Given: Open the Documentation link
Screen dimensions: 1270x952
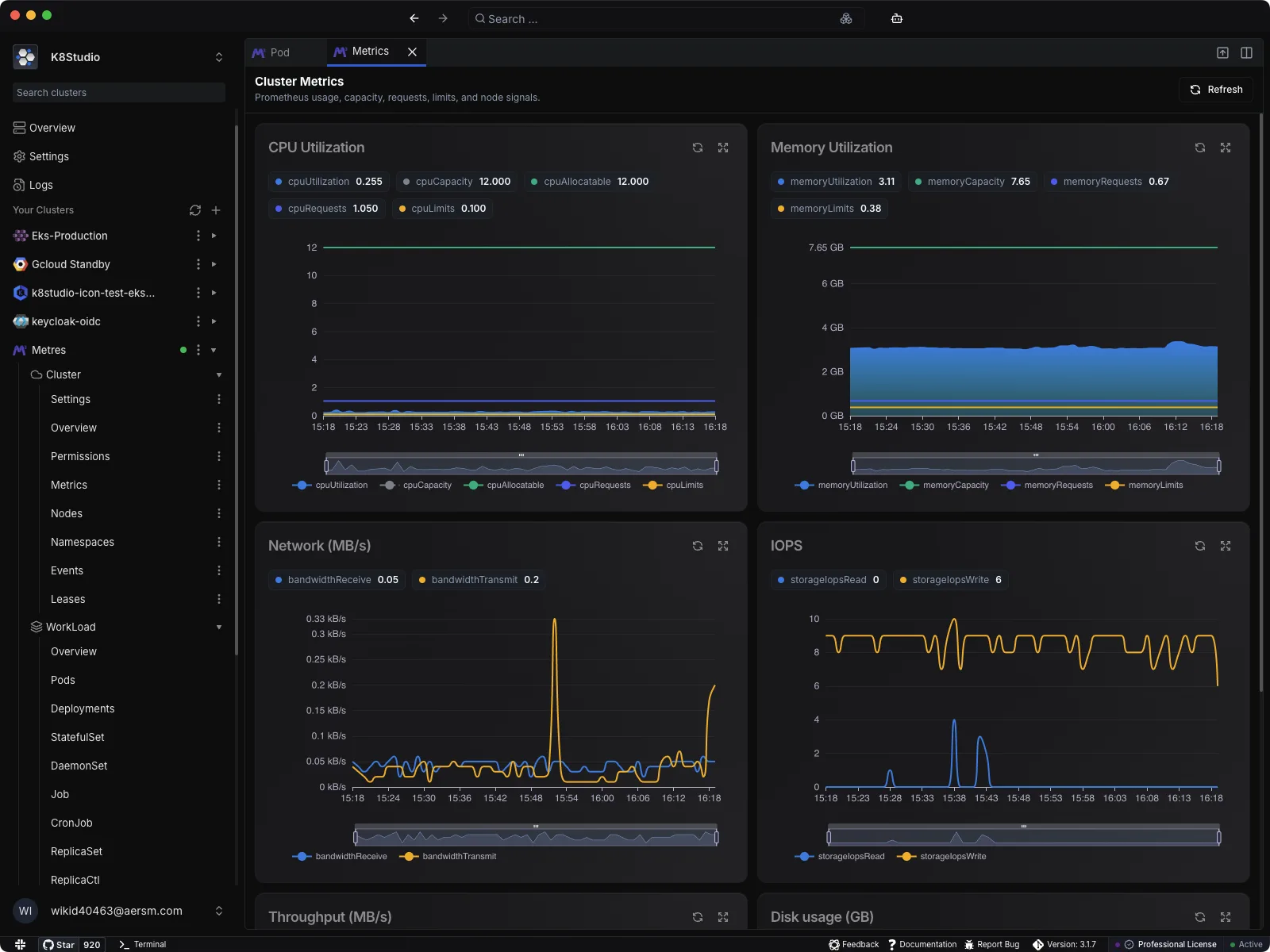Looking at the screenshot, I should [x=922, y=944].
